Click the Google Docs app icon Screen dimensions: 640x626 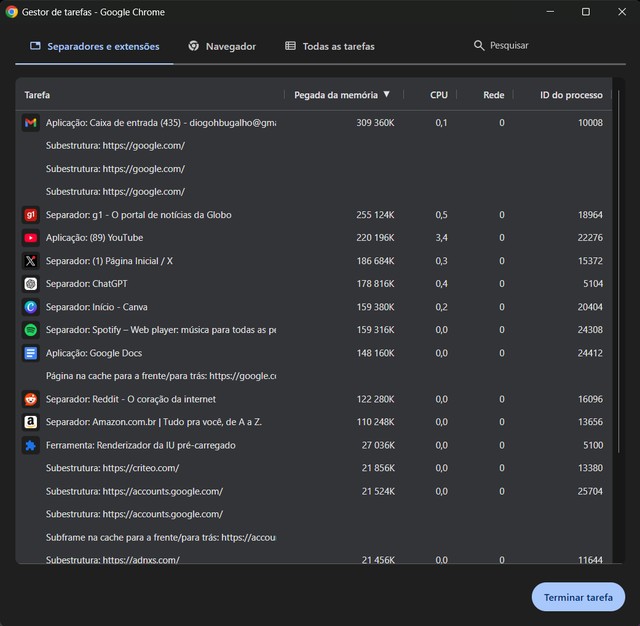(31, 353)
